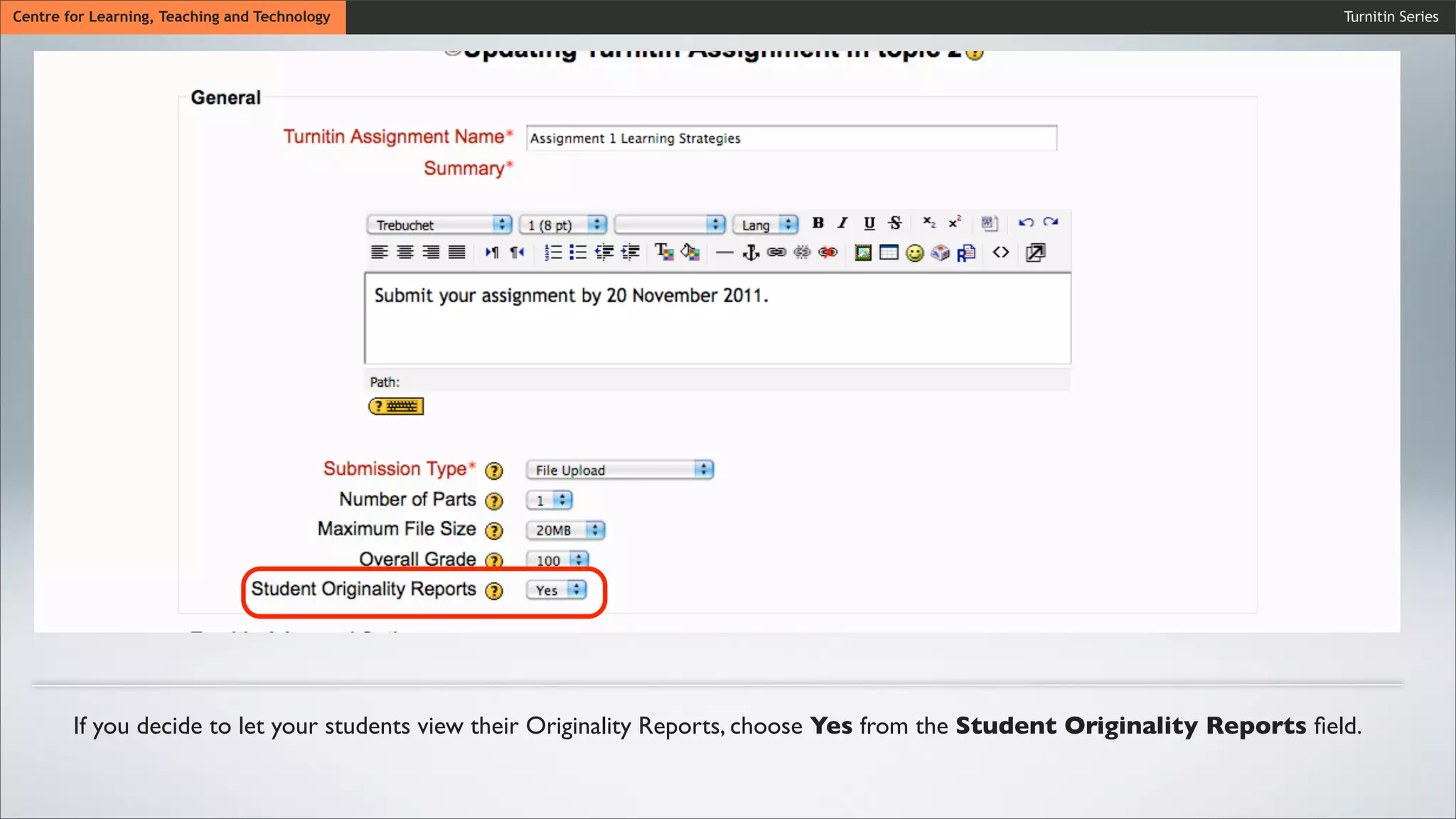
Task: Click the Turnitin Assignment Name field
Action: (x=791, y=139)
